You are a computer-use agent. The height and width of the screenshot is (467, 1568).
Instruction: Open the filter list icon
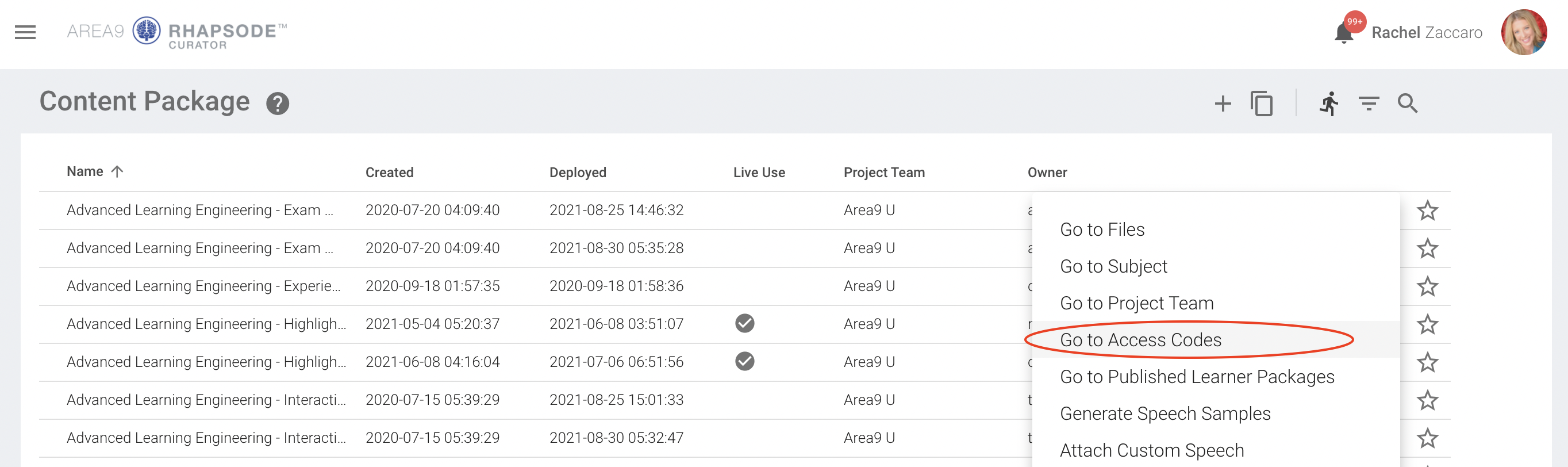coord(1369,104)
